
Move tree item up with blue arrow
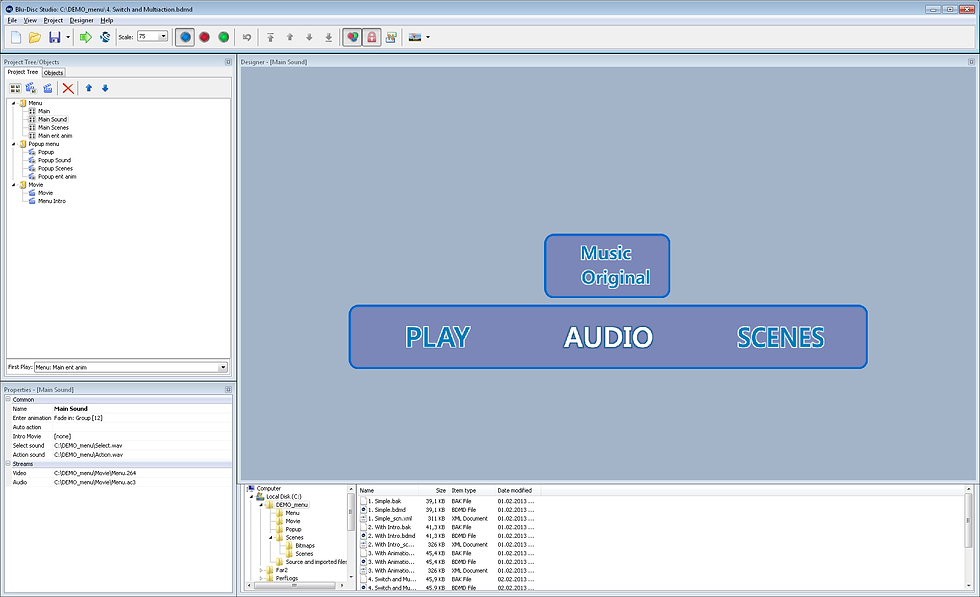[89, 89]
